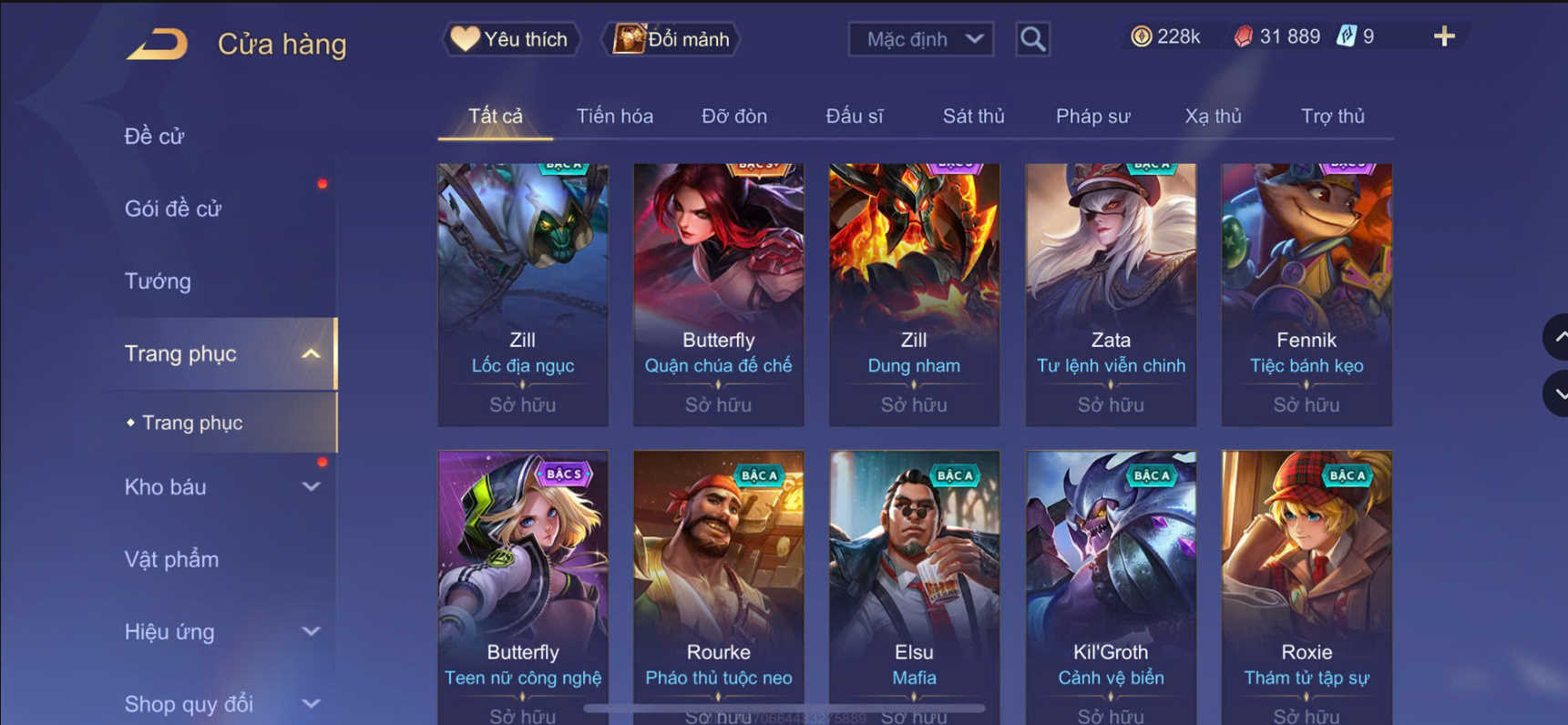Switch to the Sát thủ tab

point(973,117)
